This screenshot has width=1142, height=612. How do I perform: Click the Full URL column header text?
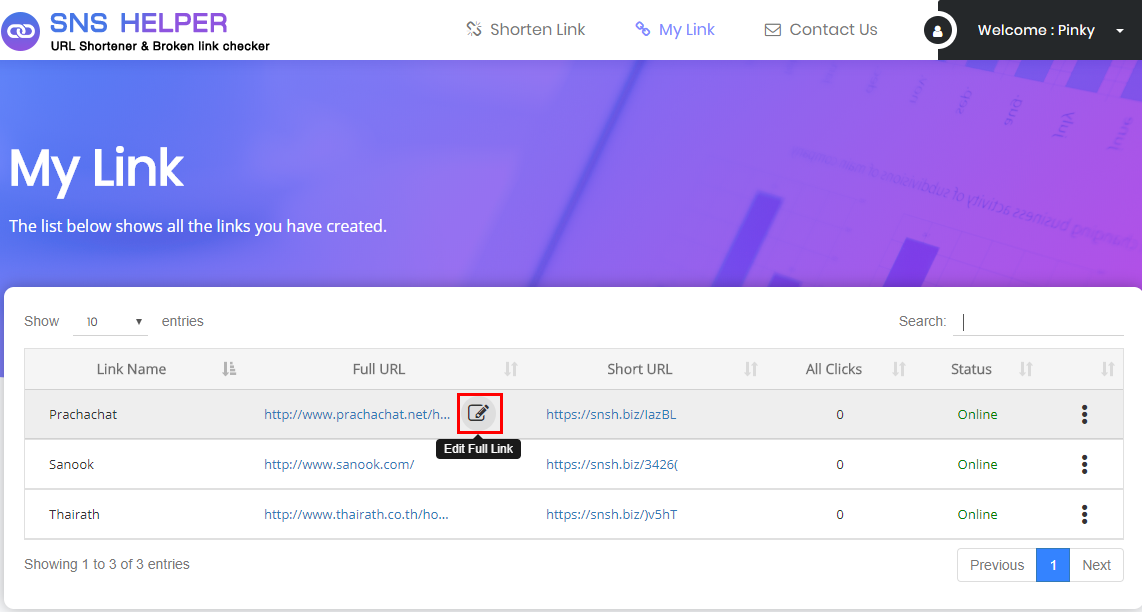pyautogui.click(x=379, y=369)
